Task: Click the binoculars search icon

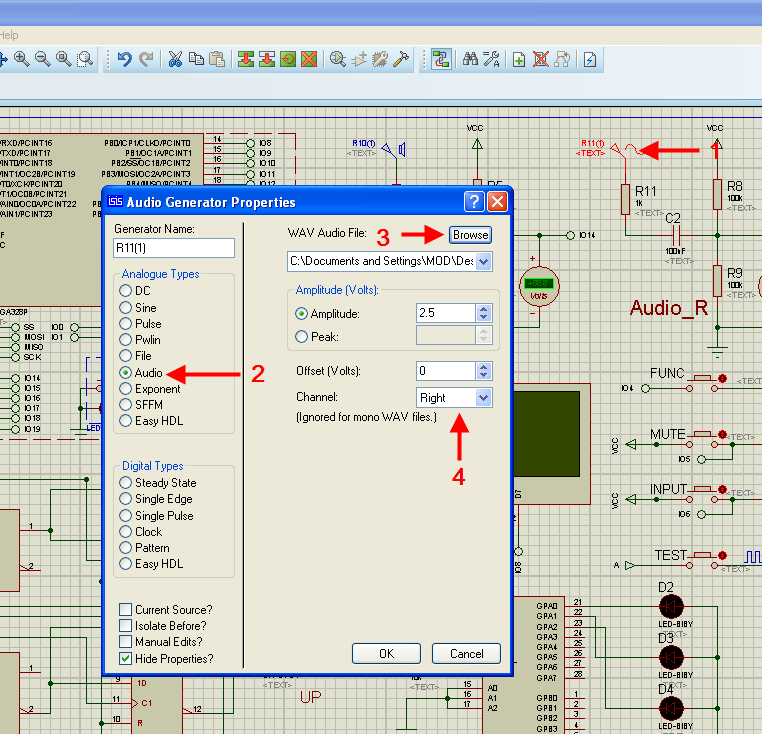Action: pyautogui.click(x=470, y=59)
